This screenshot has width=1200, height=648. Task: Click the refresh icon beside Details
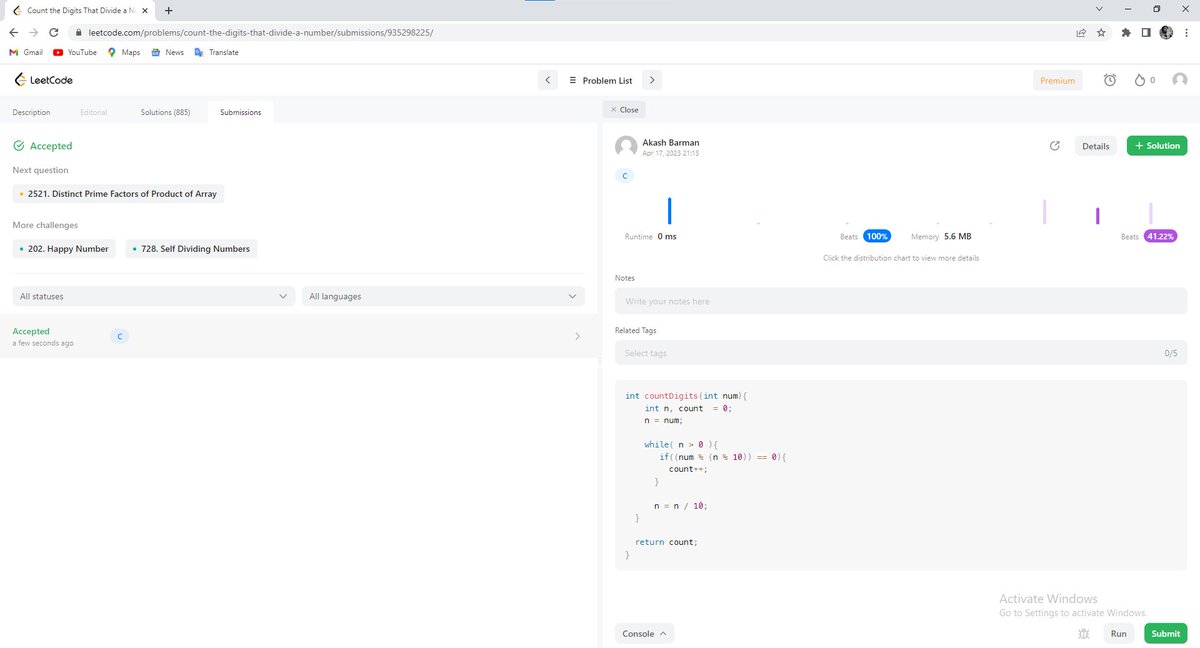tap(1054, 146)
